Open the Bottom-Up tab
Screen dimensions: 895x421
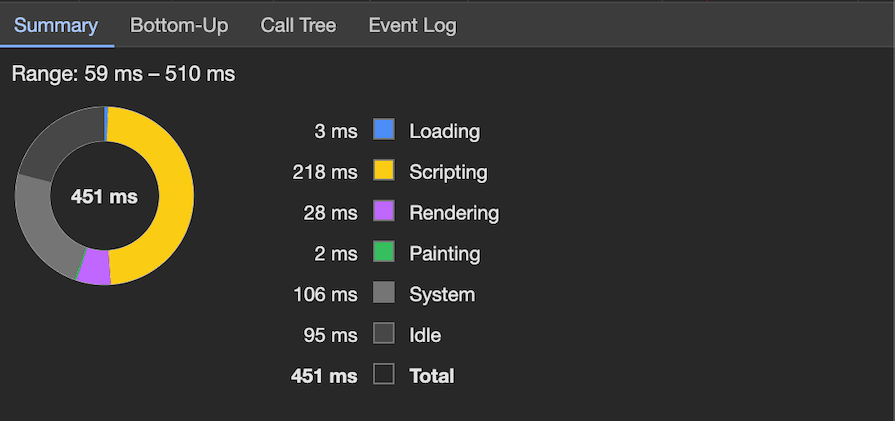[x=179, y=26]
